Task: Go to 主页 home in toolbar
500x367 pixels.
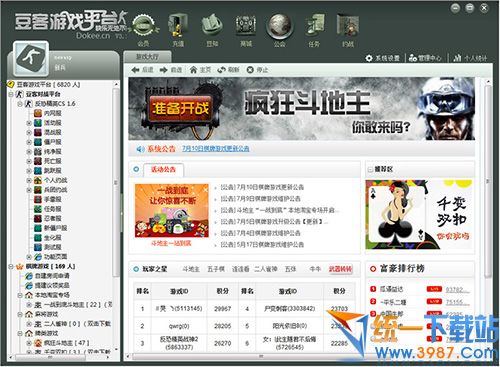Action: click(200, 70)
